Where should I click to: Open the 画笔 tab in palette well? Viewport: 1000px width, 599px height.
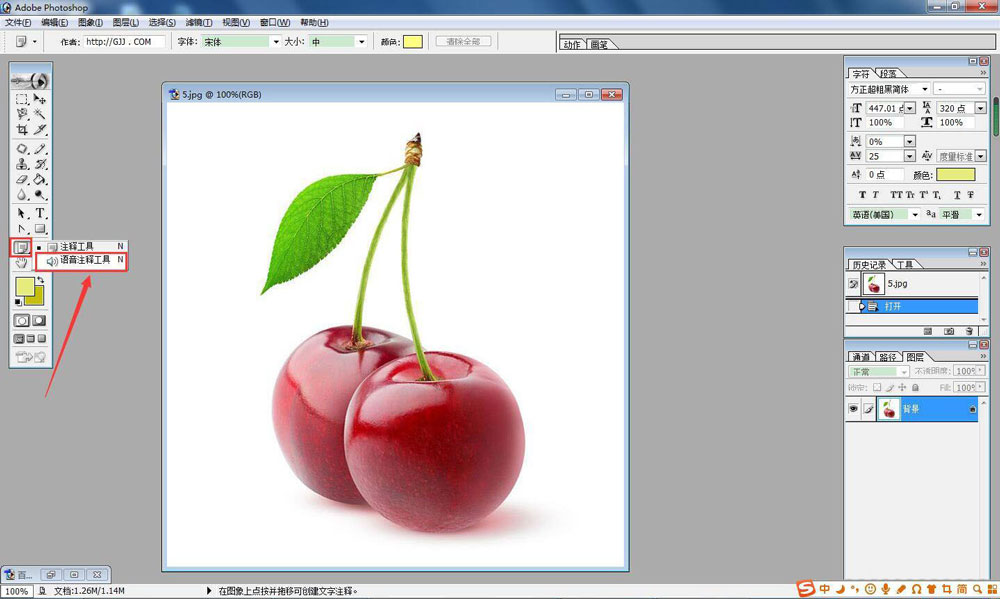click(x=599, y=45)
